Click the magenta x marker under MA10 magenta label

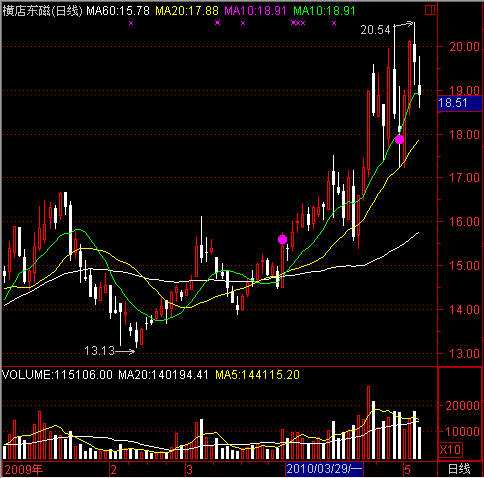(x=243, y=23)
